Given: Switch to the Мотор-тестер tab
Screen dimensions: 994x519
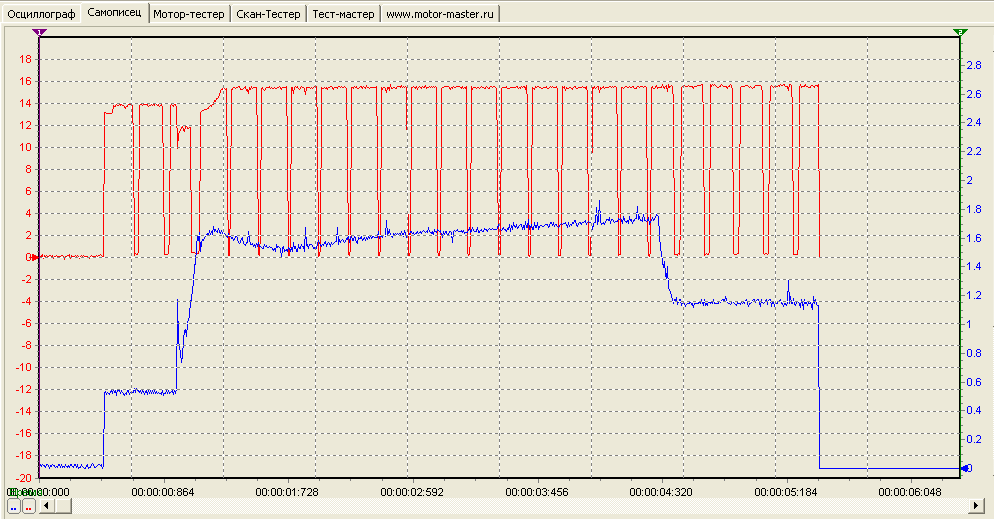Looking at the screenshot, I should pyautogui.click(x=189, y=14).
